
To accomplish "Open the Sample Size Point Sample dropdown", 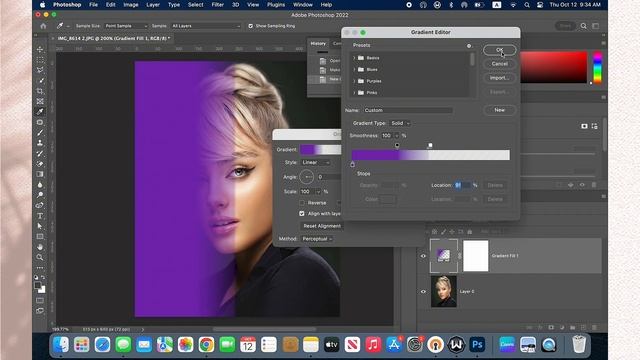I will pyautogui.click(x=126, y=26).
